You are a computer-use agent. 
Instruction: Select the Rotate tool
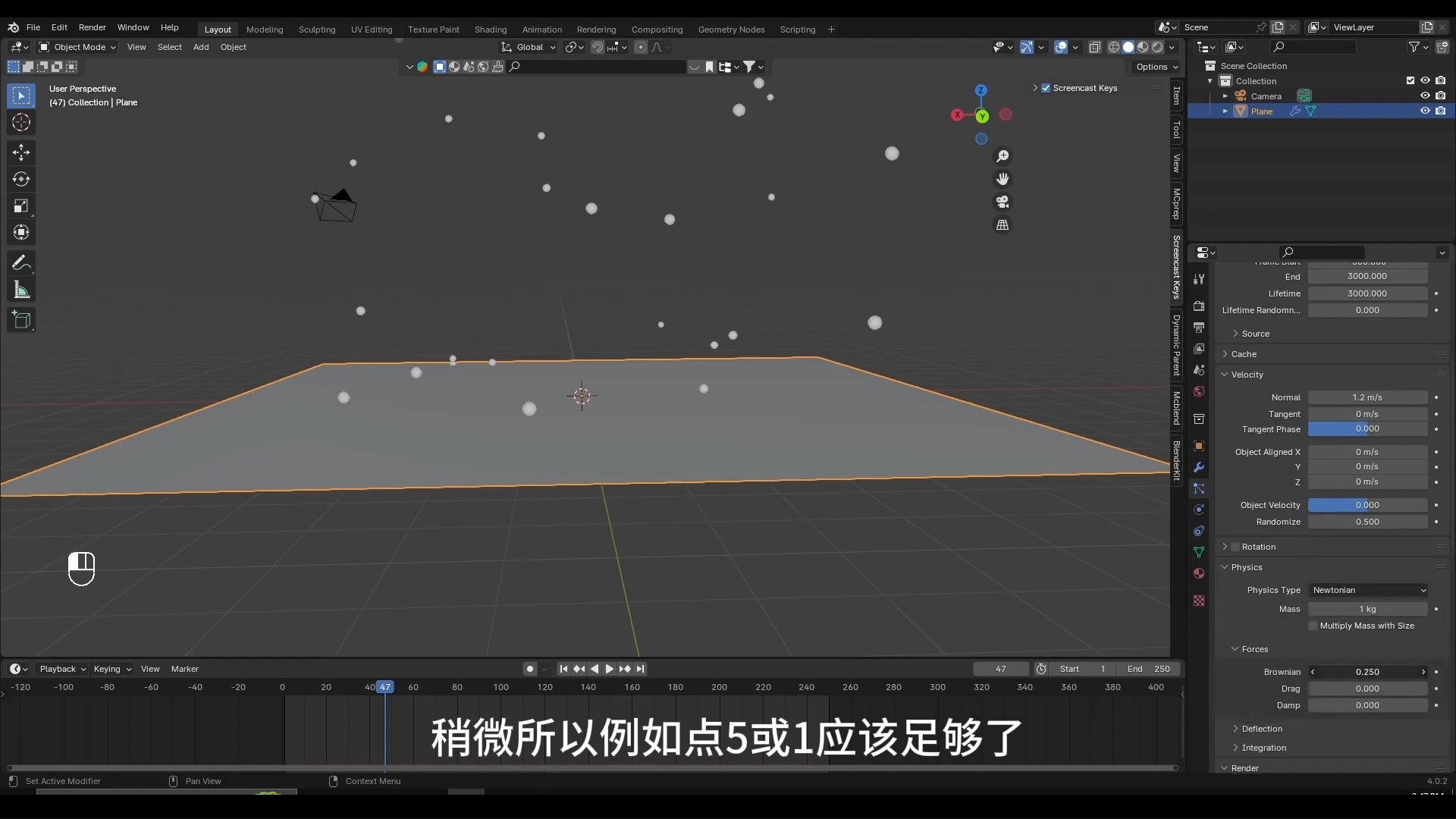pos(20,180)
